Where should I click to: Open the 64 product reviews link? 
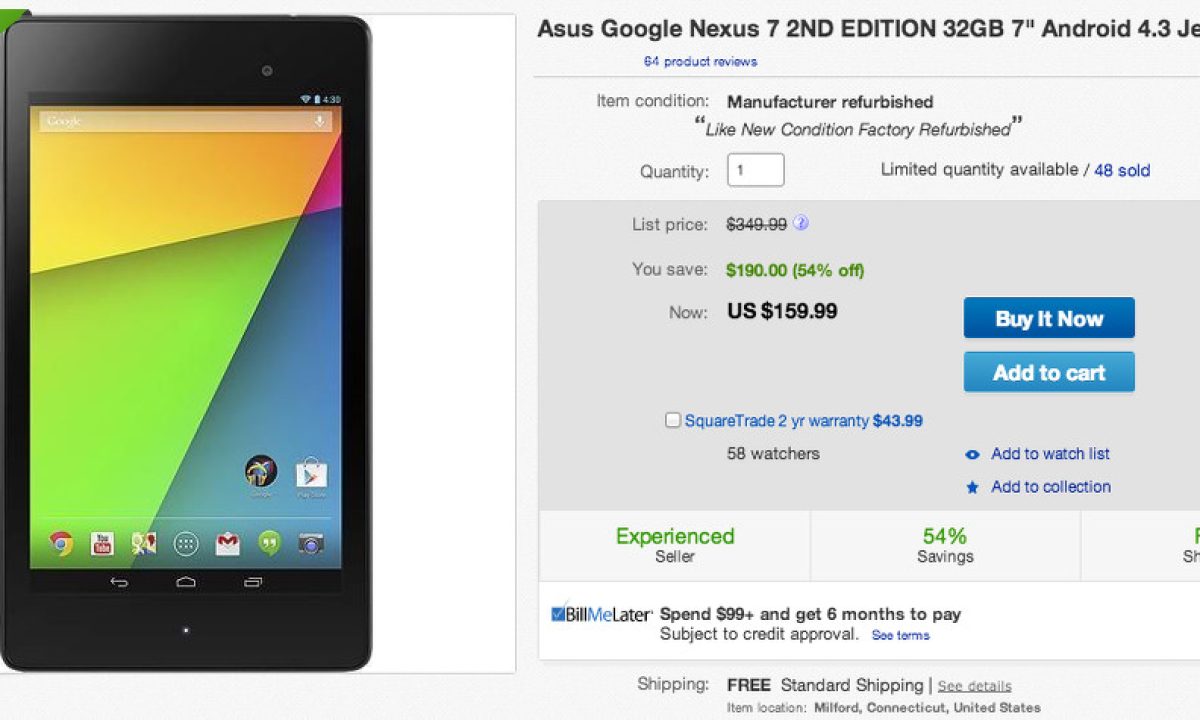pyautogui.click(x=700, y=62)
